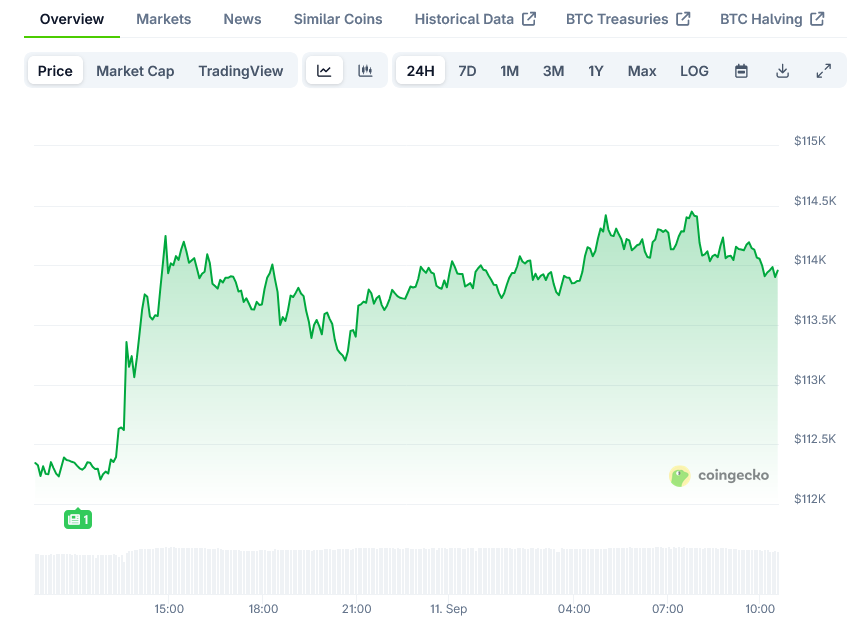This screenshot has height=624, width=847.
Task: Open the BTC Treasuries external link
Action: pos(628,19)
